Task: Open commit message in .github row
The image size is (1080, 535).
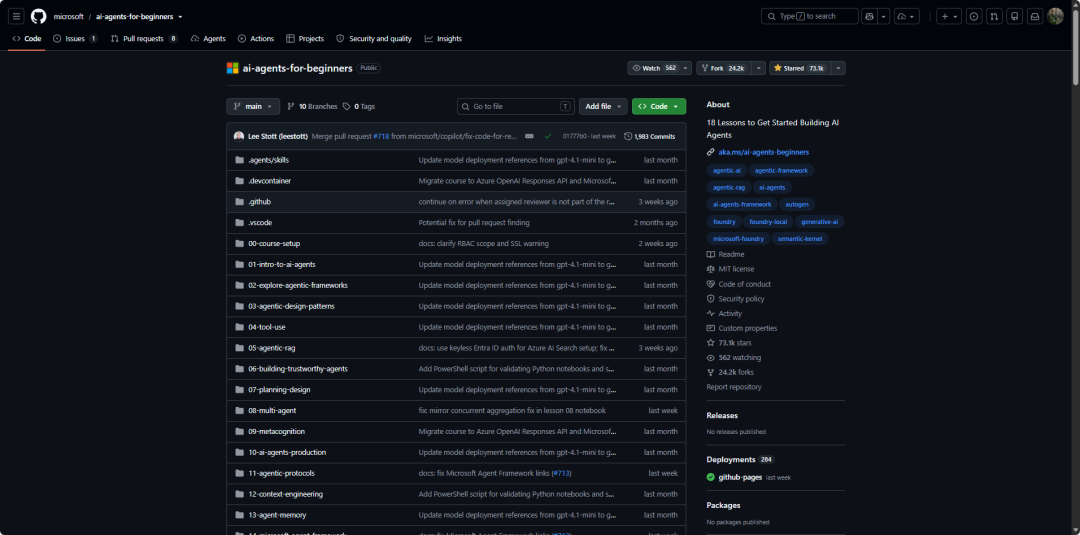Action: pyautogui.click(x=517, y=202)
